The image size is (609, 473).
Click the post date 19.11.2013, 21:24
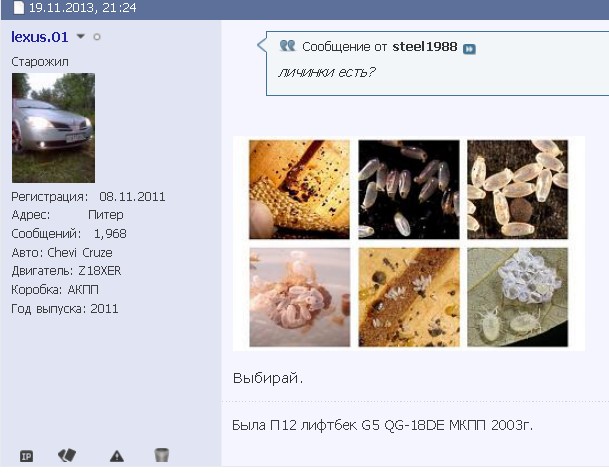(x=83, y=8)
